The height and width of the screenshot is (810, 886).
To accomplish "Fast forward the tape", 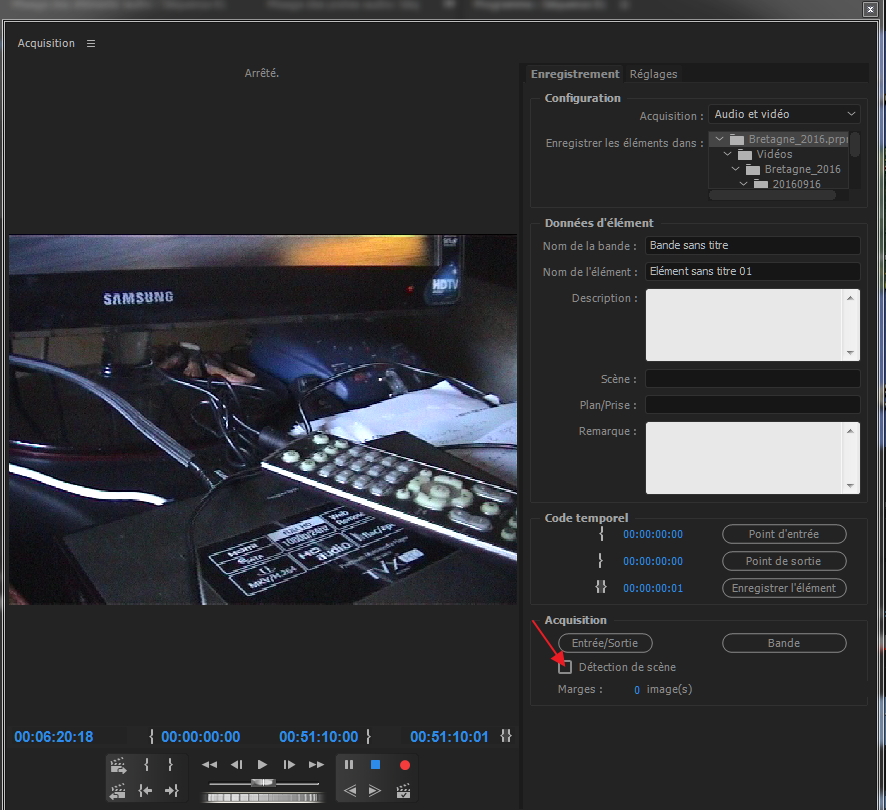I will point(316,765).
